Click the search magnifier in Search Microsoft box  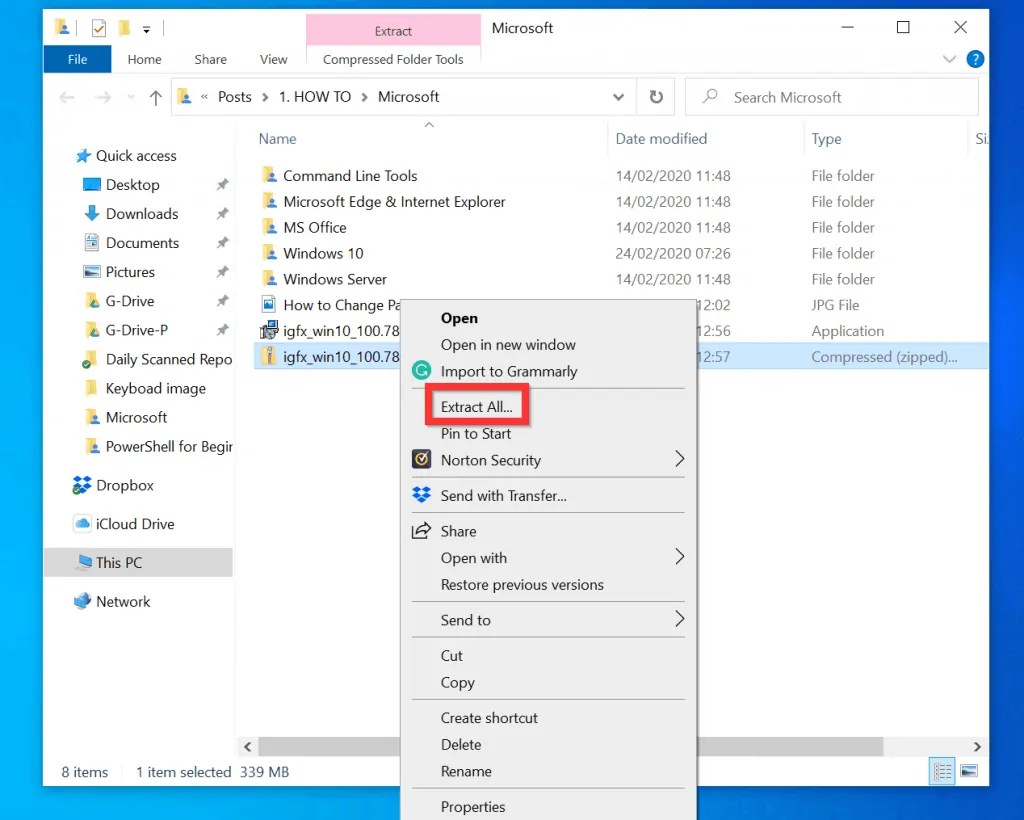pyautogui.click(x=709, y=96)
